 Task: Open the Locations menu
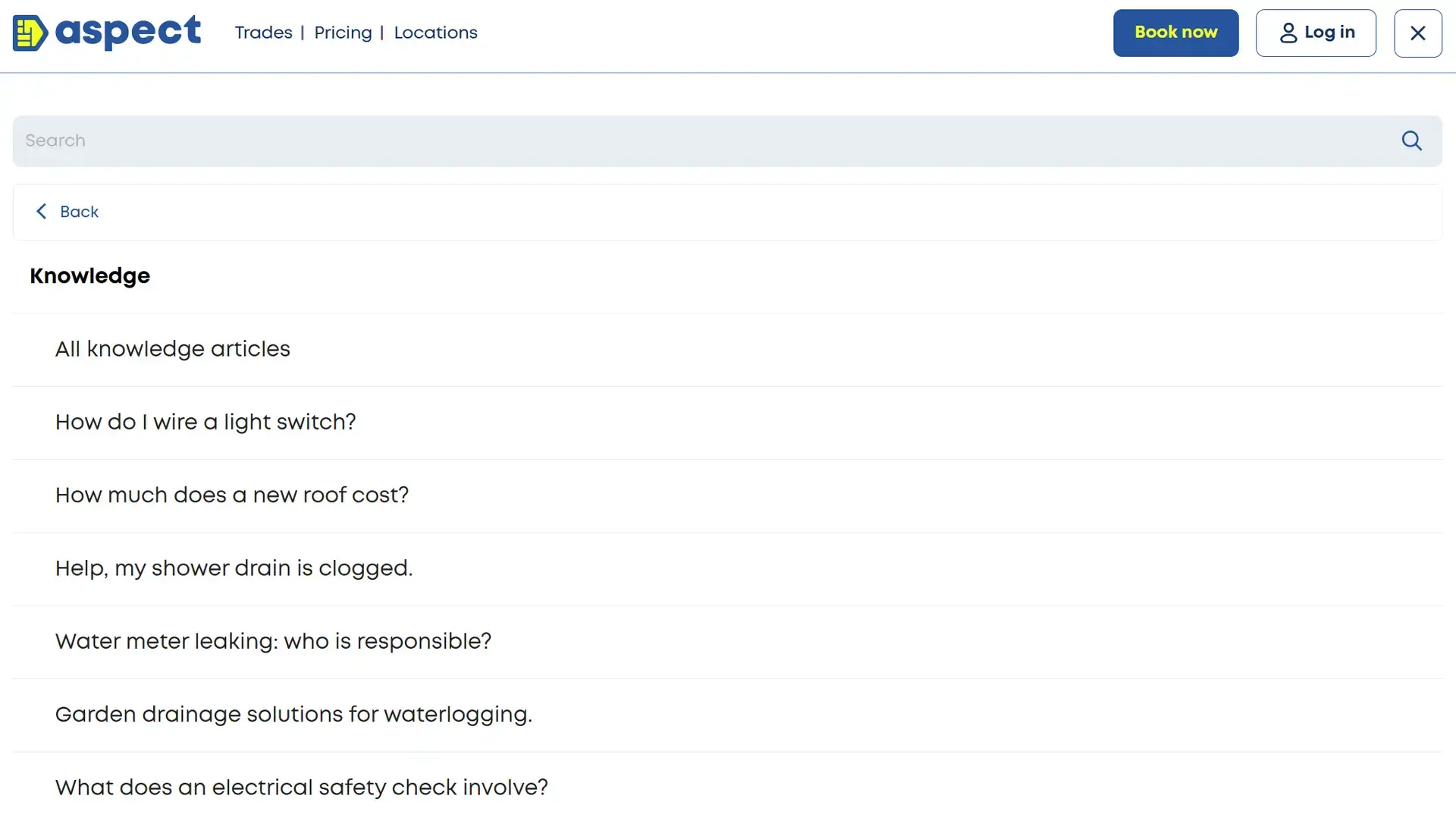pyautogui.click(x=435, y=33)
